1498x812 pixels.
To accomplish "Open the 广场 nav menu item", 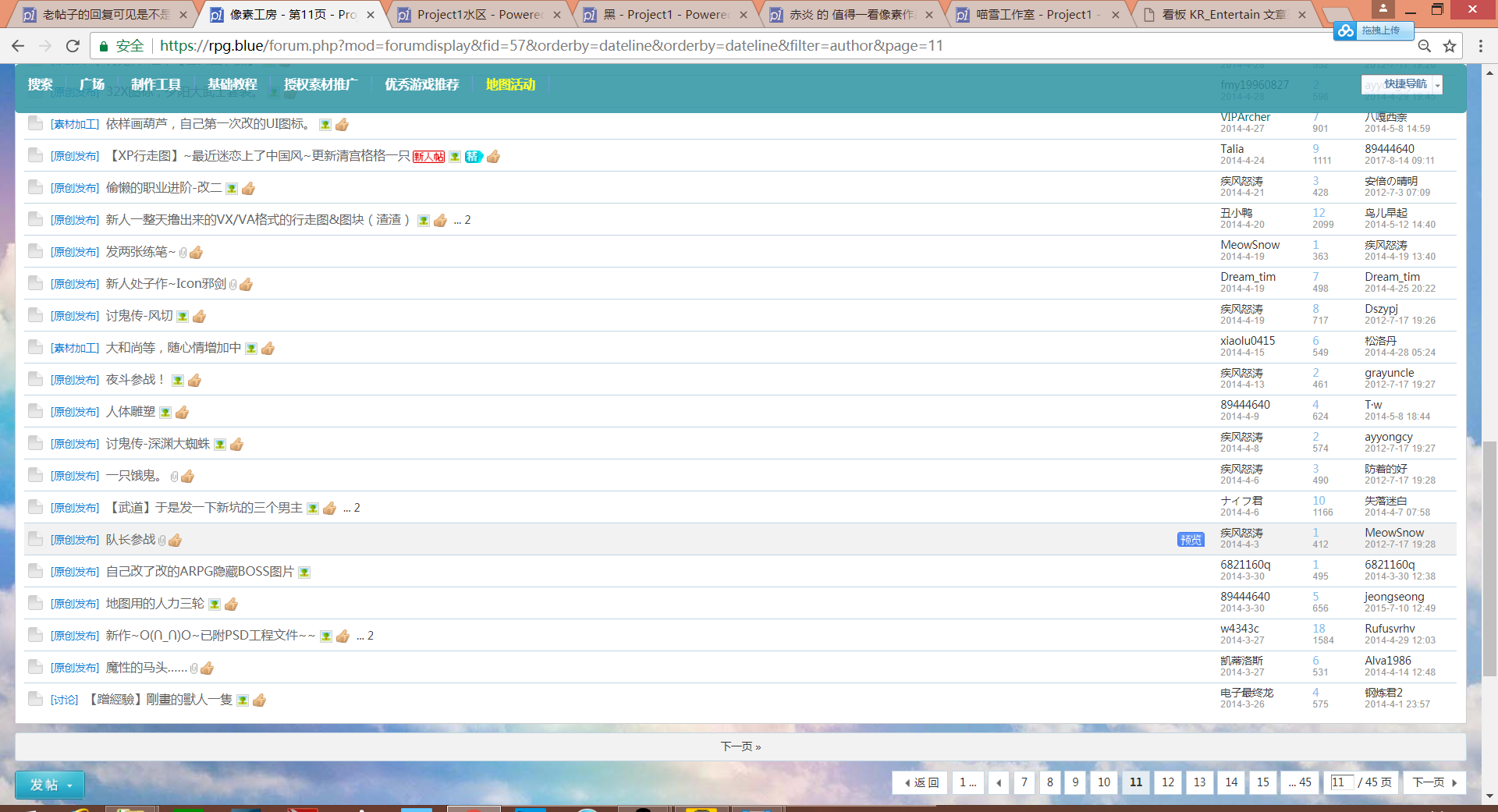I will [92, 84].
